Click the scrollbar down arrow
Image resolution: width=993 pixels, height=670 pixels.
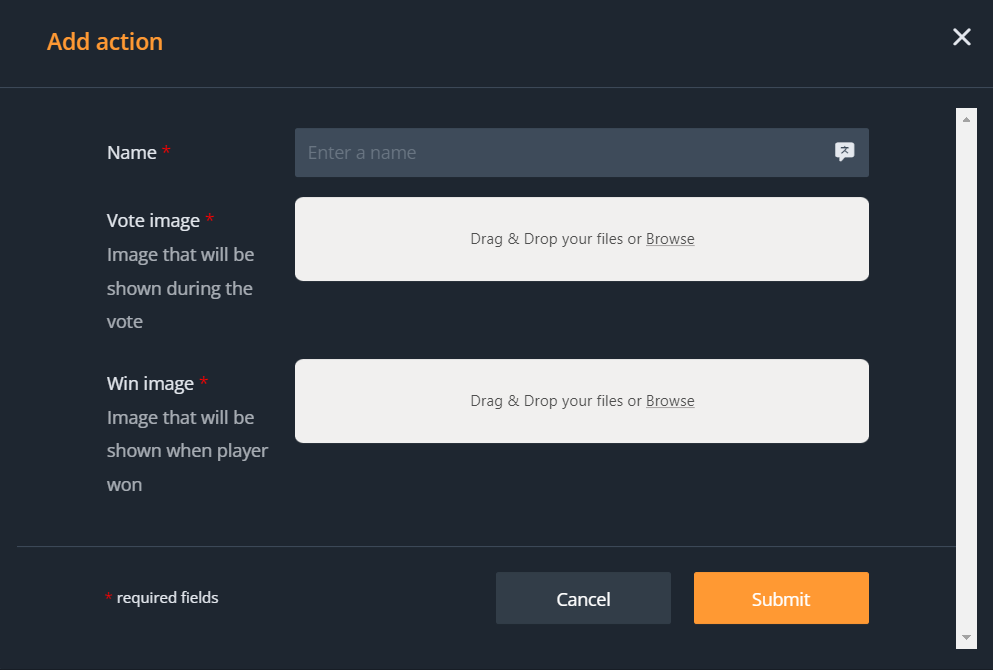click(966, 636)
